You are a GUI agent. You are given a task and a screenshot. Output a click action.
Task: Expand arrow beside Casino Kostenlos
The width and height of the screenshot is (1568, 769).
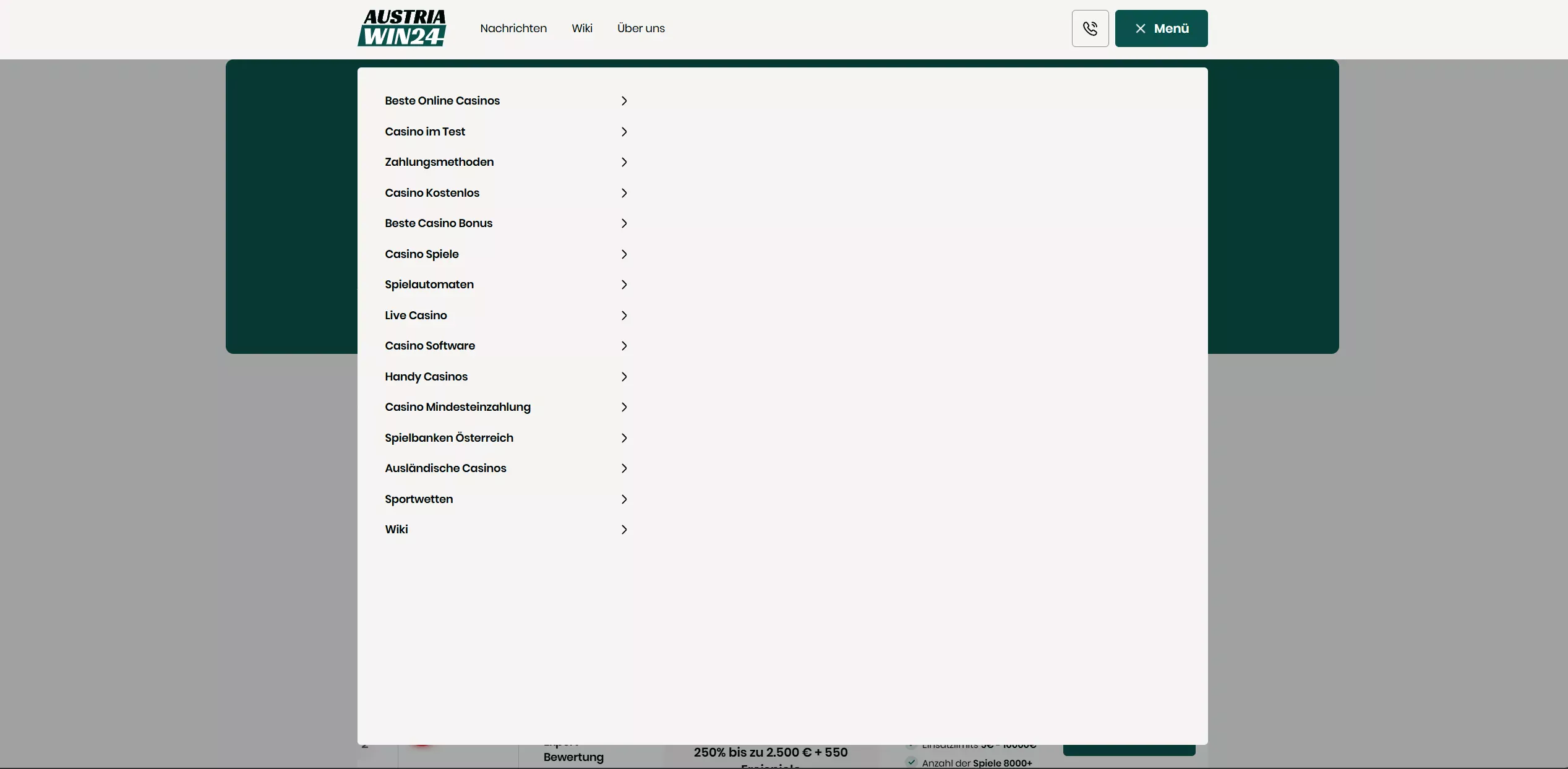624,193
